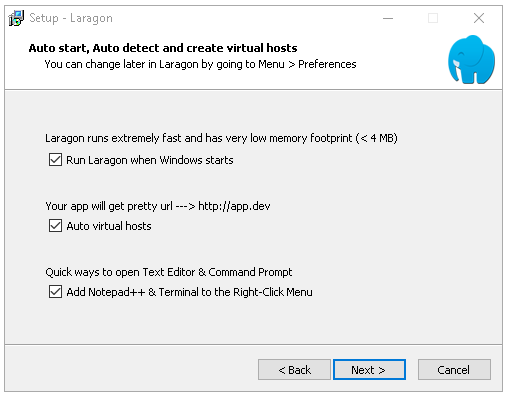
Task: Click the blue Laragon elephant logo
Action: point(471,59)
